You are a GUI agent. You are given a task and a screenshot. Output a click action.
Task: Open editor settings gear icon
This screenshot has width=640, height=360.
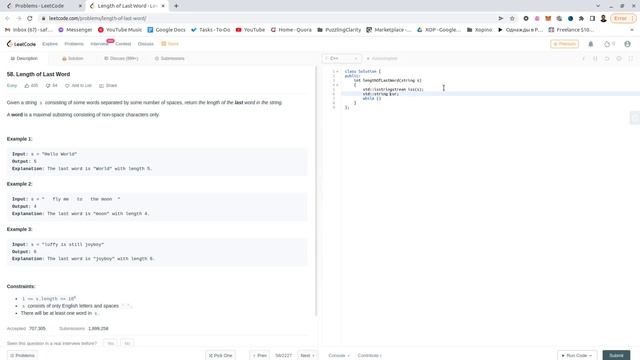[x=619, y=59]
